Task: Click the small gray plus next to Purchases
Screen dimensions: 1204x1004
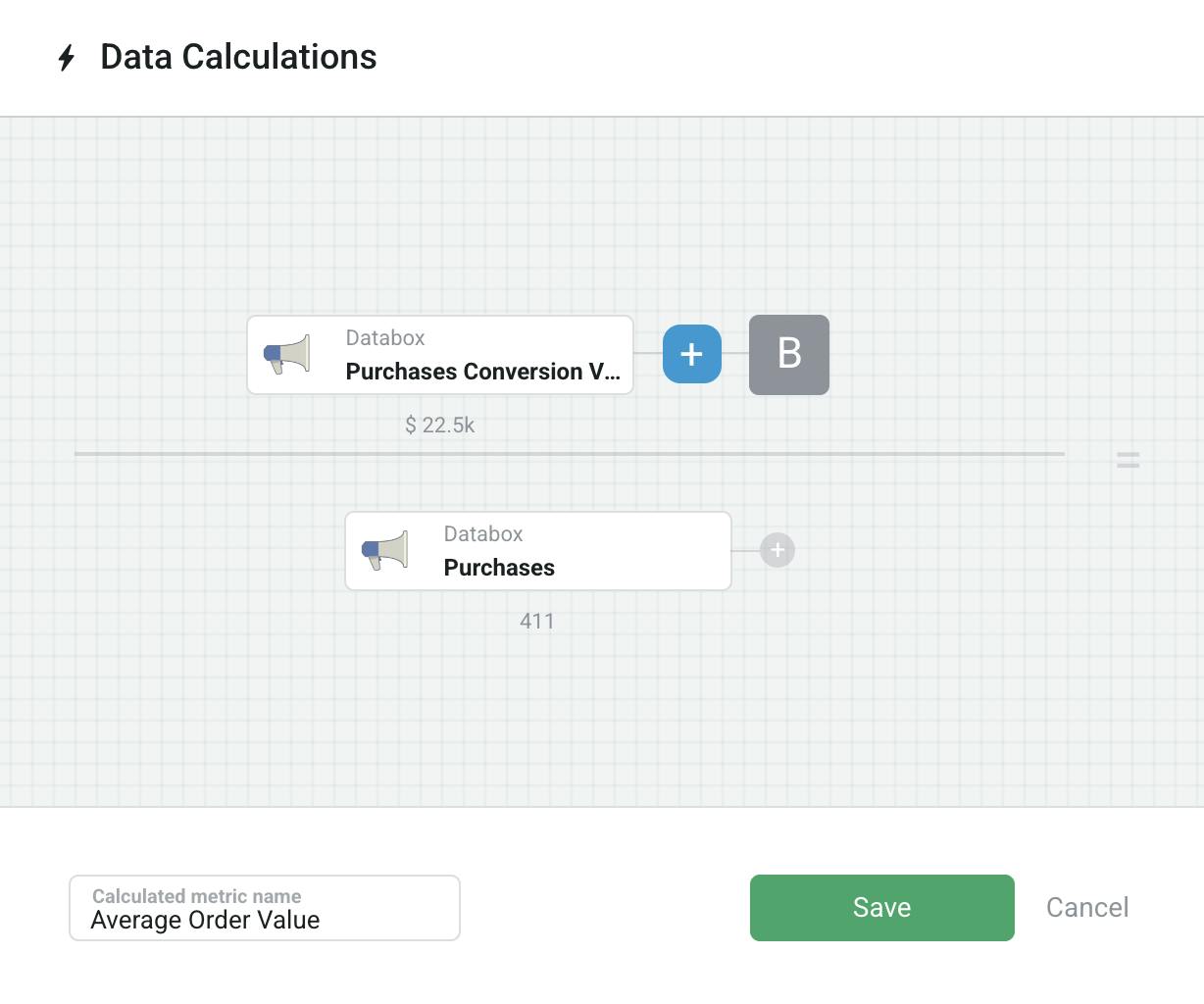Action: pos(778,551)
